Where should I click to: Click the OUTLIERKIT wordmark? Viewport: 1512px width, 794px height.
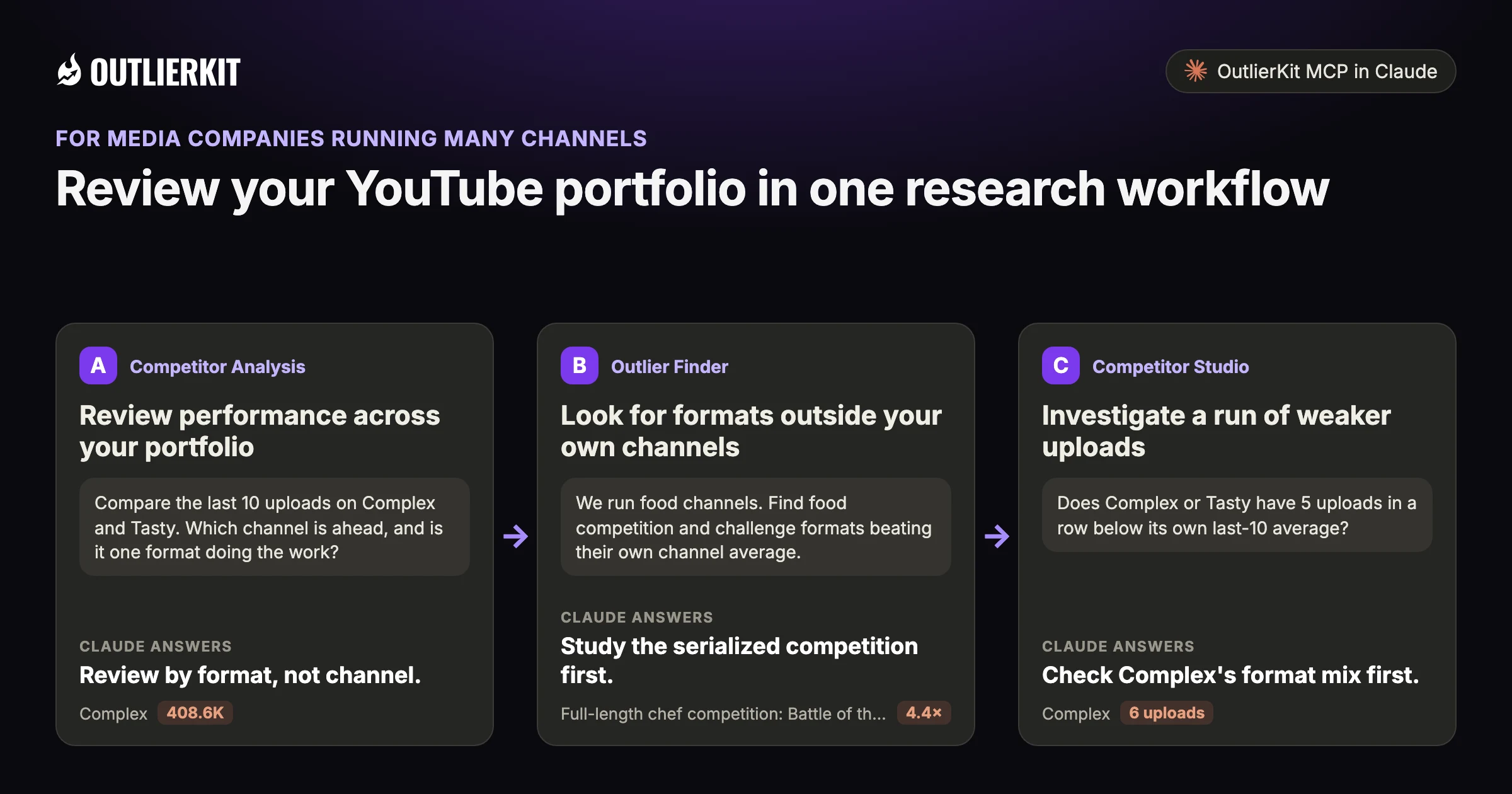pos(165,72)
